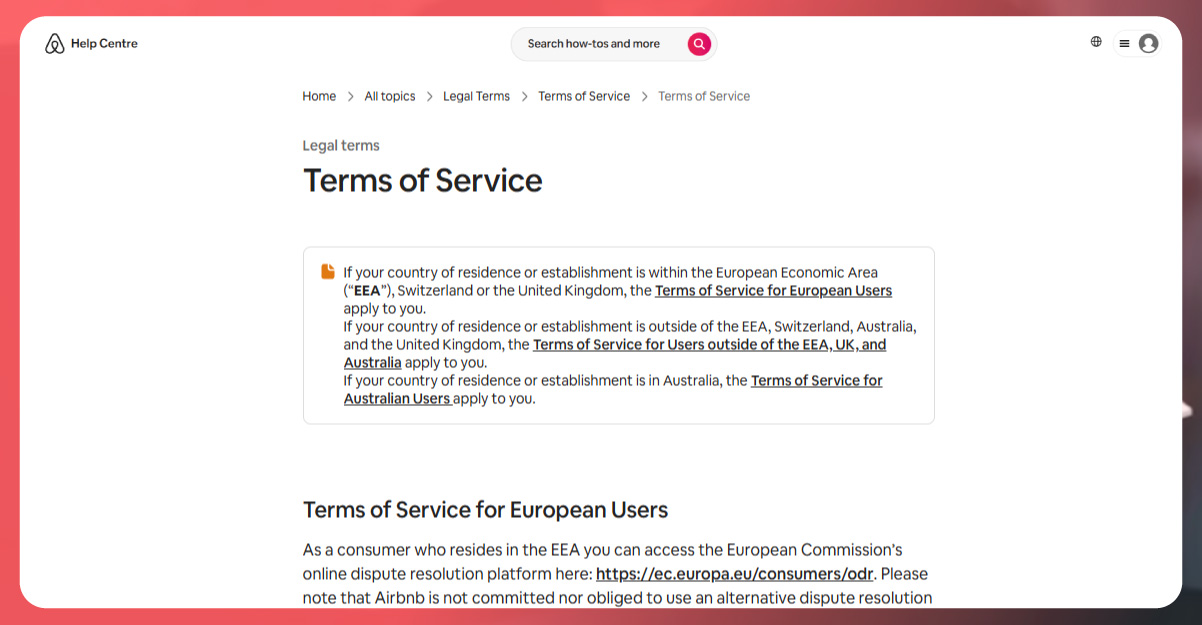The width and height of the screenshot is (1202, 625).
Task: Navigate to the Legal Terms breadcrumb
Action: pos(476,97)
